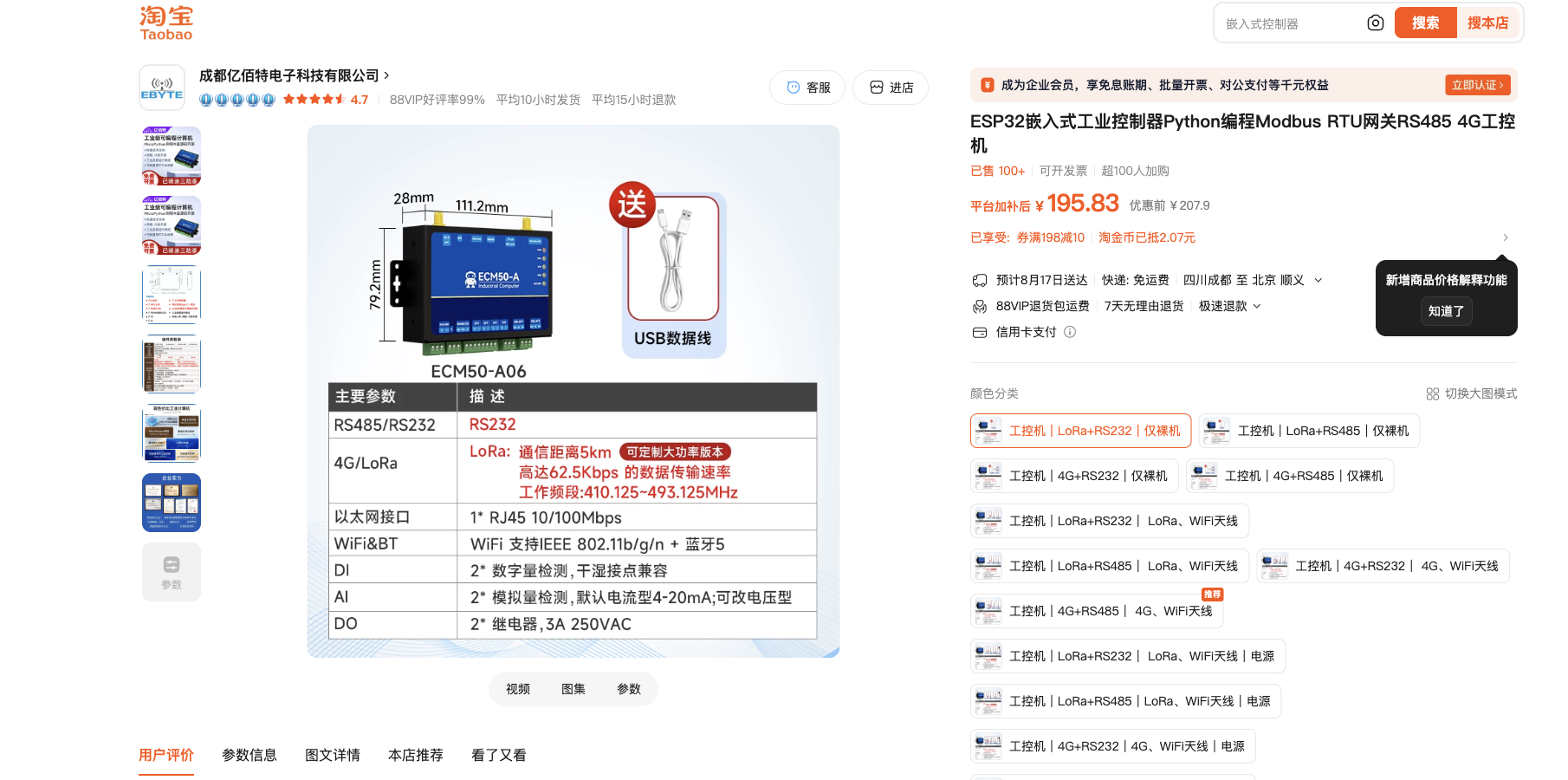Select recommended option 4G+RS485 | 4G、WiFi天线
Screen dimensions: 1568x780
(1097, 611)
